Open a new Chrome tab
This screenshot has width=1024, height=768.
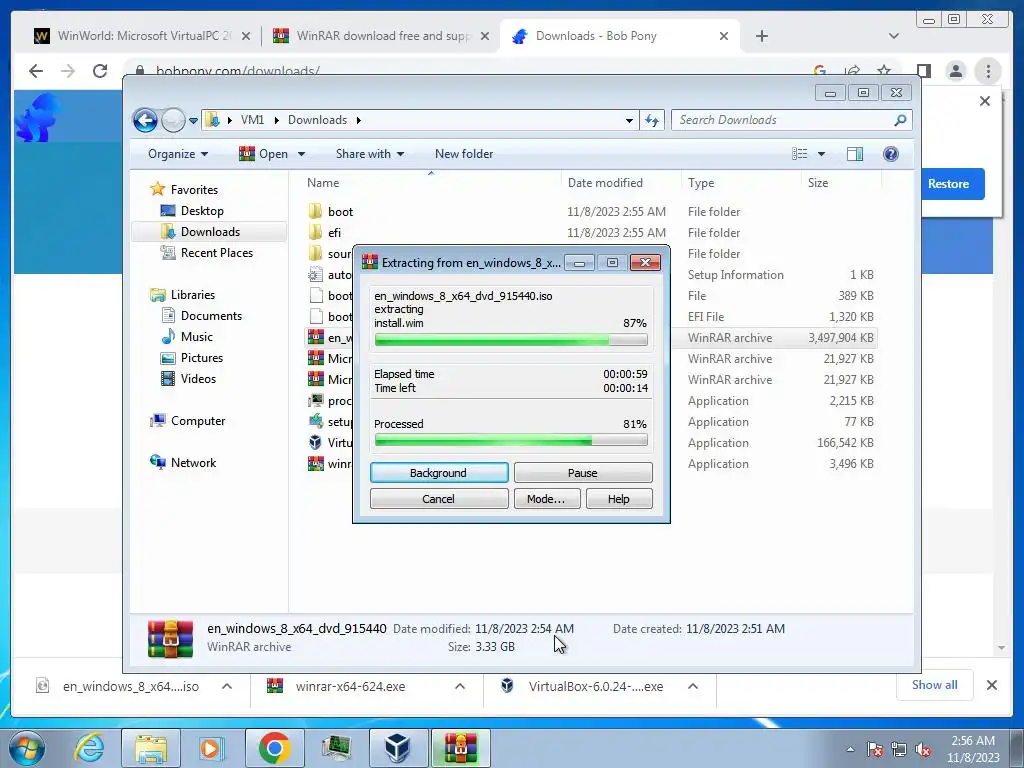click(x=761, y=36)
